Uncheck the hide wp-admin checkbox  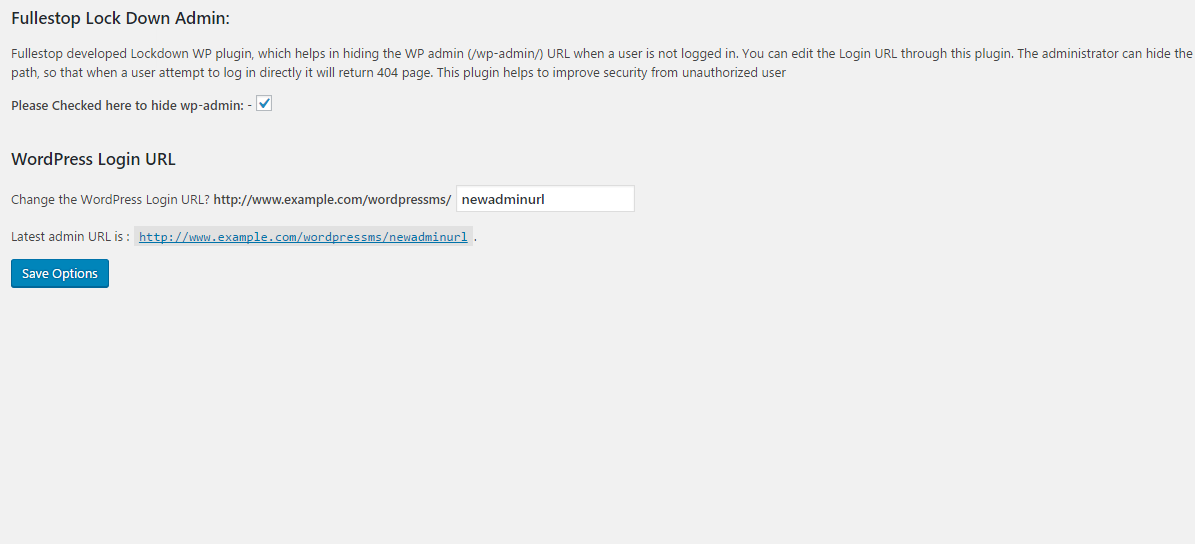pyautogui.click(x=264, y=104)
